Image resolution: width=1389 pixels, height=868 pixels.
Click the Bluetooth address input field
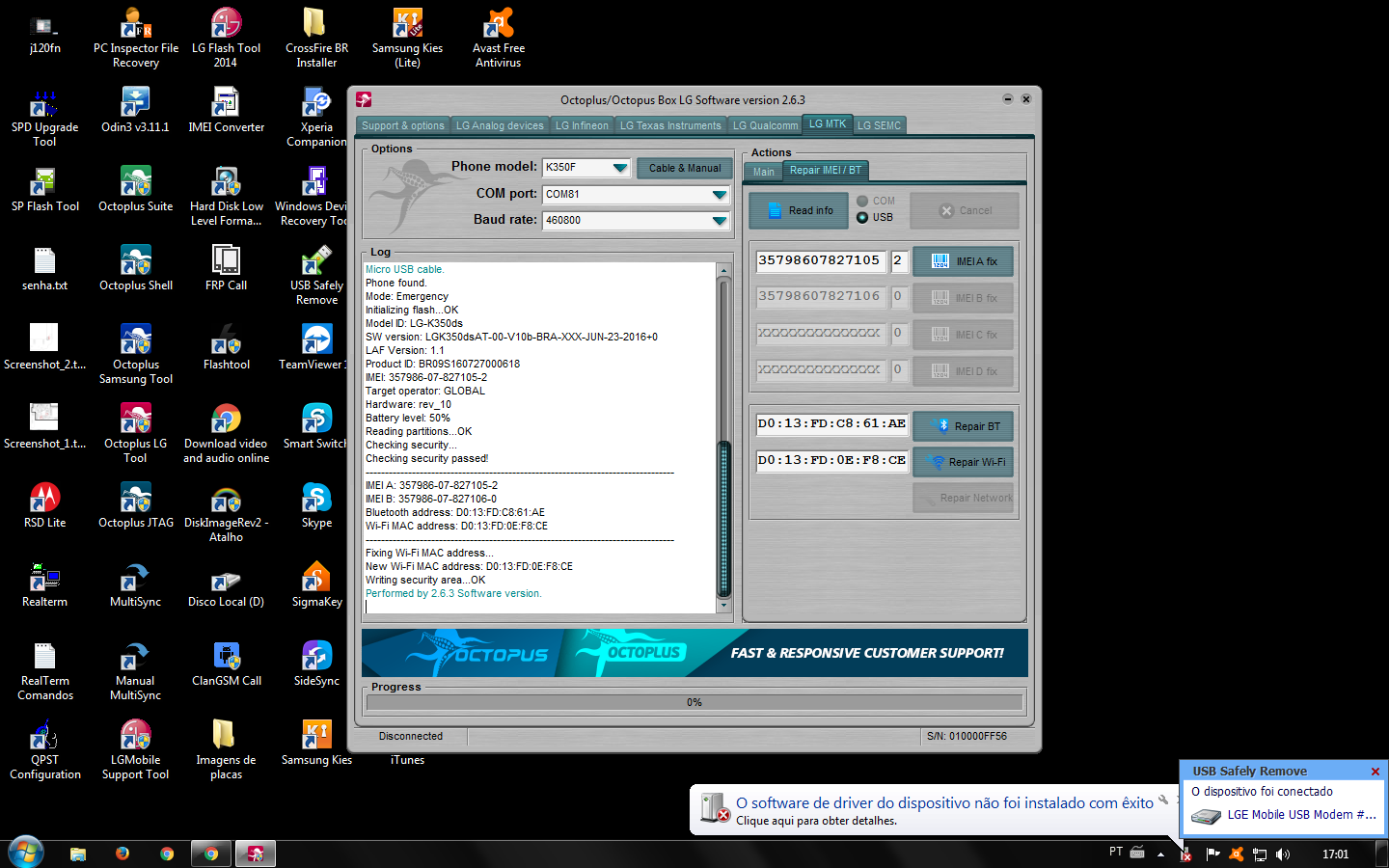click(831, 423)
